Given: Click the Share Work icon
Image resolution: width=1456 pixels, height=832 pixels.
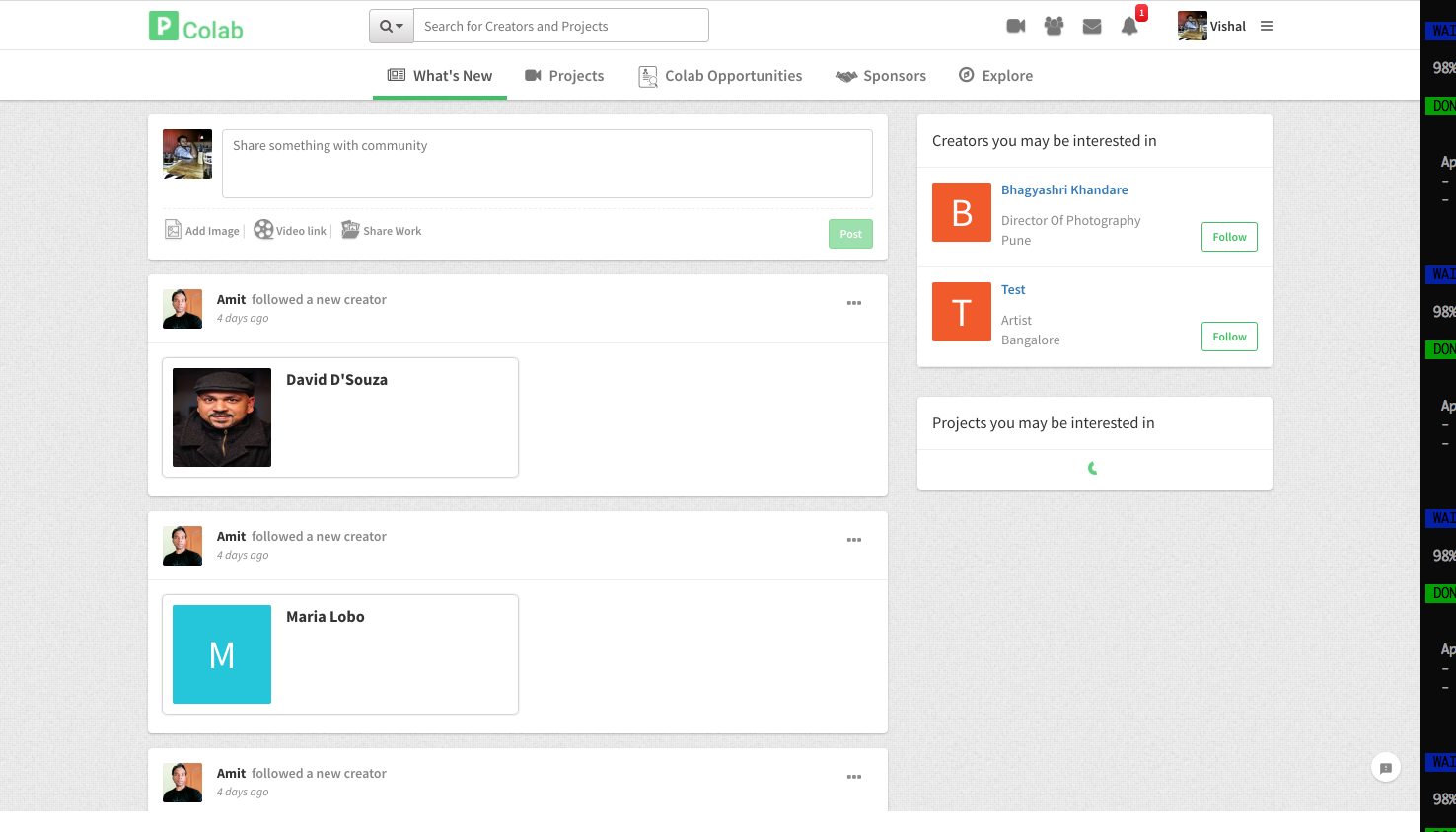Looking at the screenshot, I should pyautogui.click(x=350, y=229).
